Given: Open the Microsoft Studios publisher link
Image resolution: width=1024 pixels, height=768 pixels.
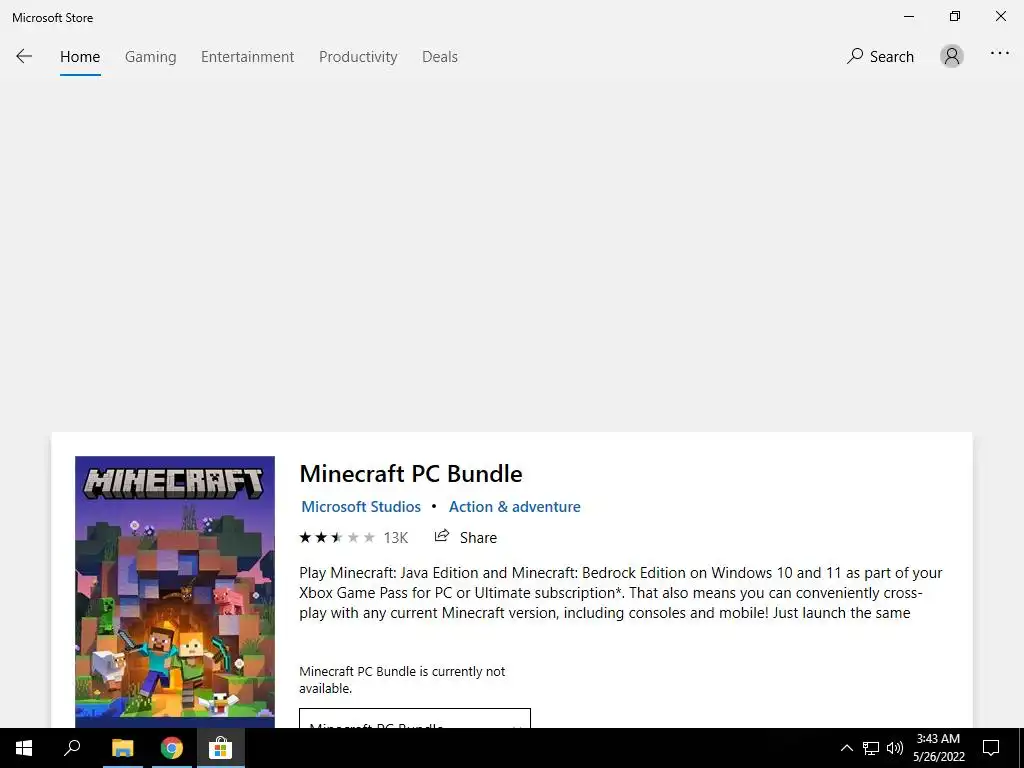Looking at the screenshot, I should (x=360, y=507).
